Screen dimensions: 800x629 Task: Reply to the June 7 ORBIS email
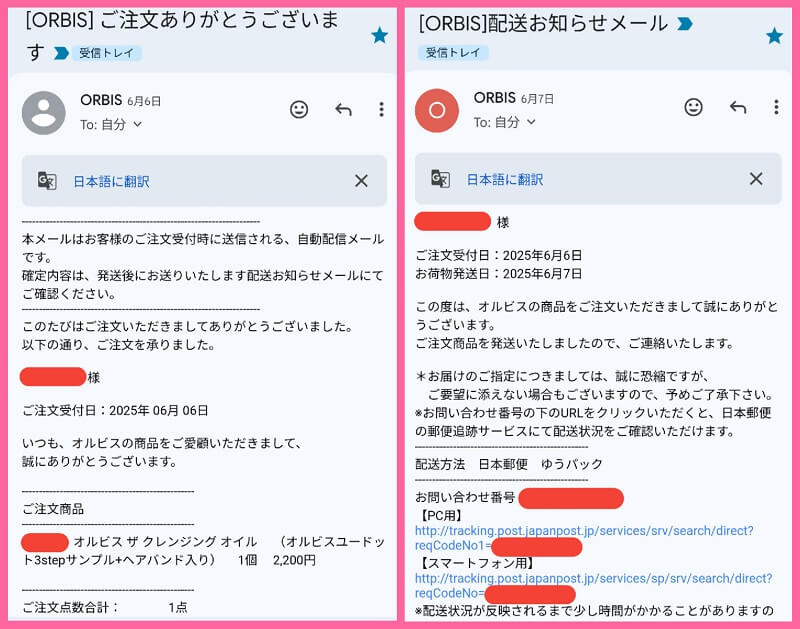(738, 107)
